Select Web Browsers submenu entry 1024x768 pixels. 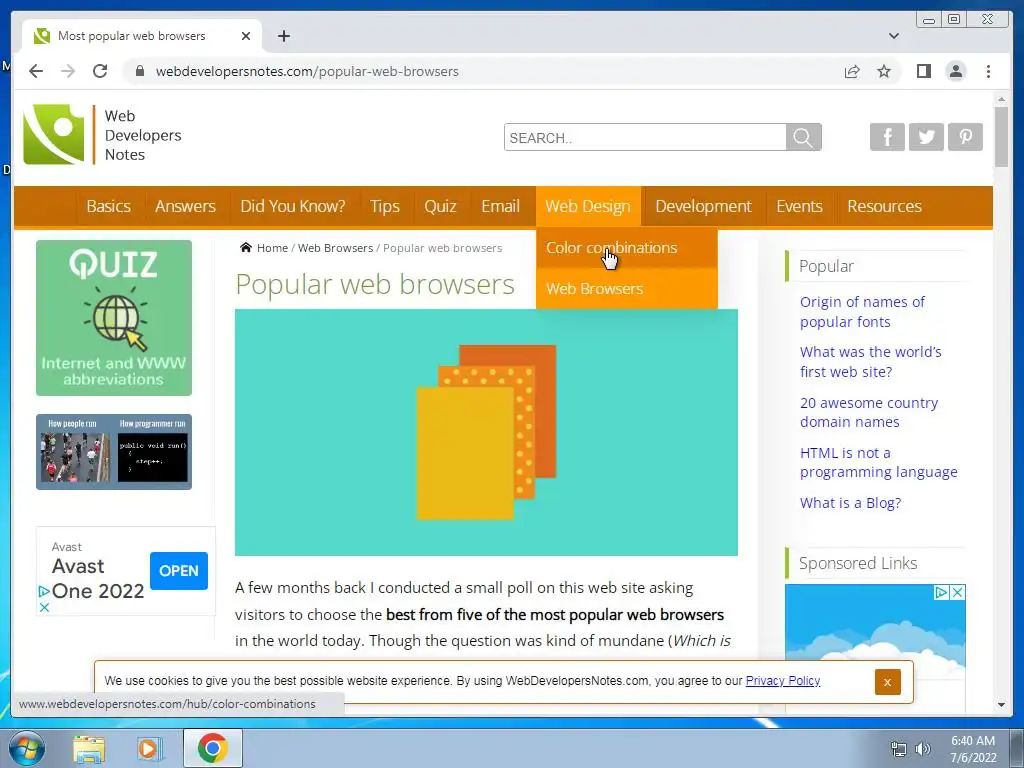pos(626,289)
